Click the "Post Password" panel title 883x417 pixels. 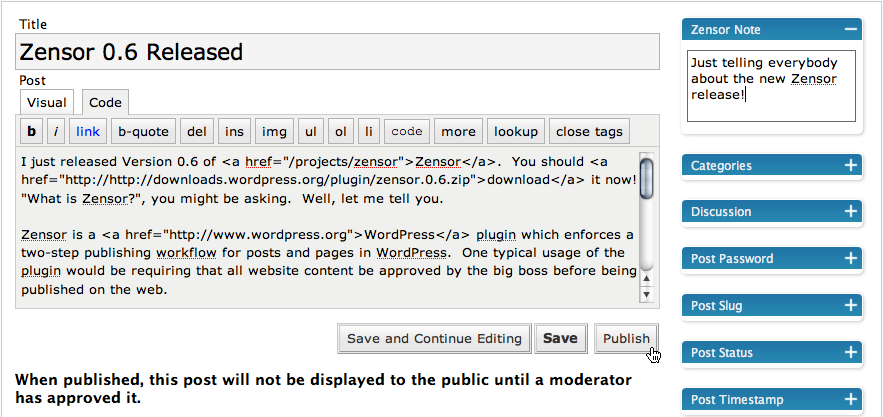point(732,259)
